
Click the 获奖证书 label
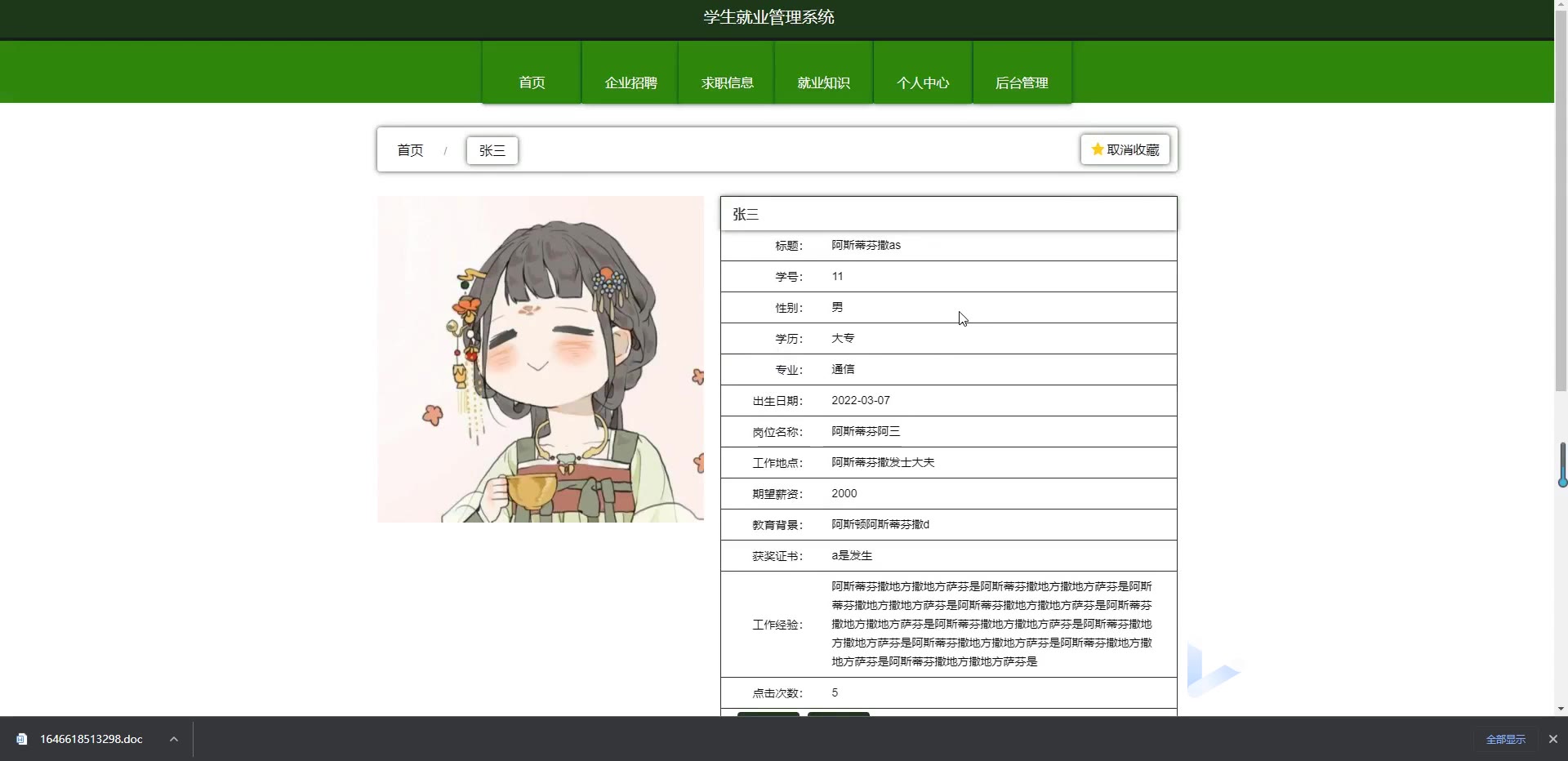pos(777,556)
